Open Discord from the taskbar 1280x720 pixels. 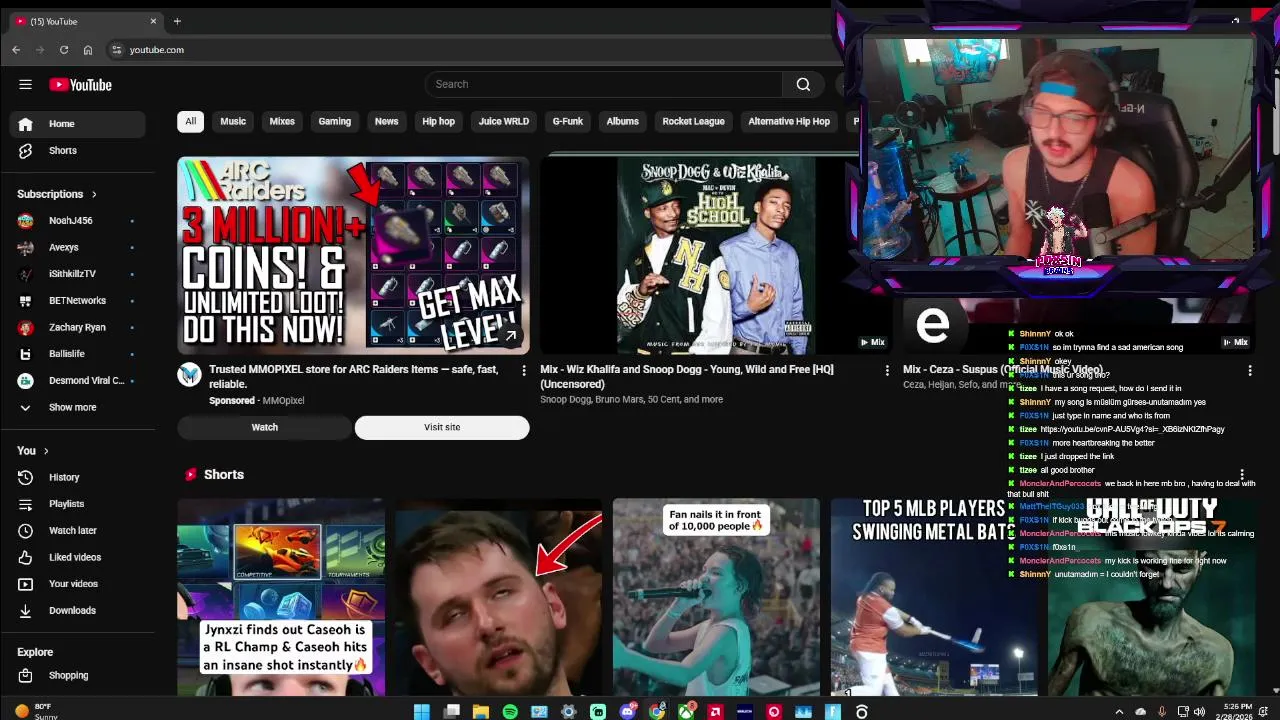[628, 711]
